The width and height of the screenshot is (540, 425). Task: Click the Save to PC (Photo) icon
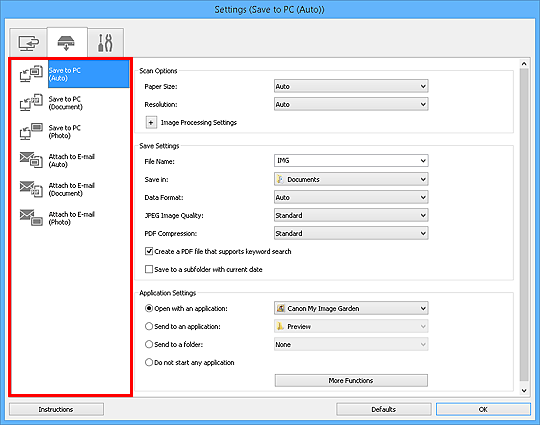31,132
